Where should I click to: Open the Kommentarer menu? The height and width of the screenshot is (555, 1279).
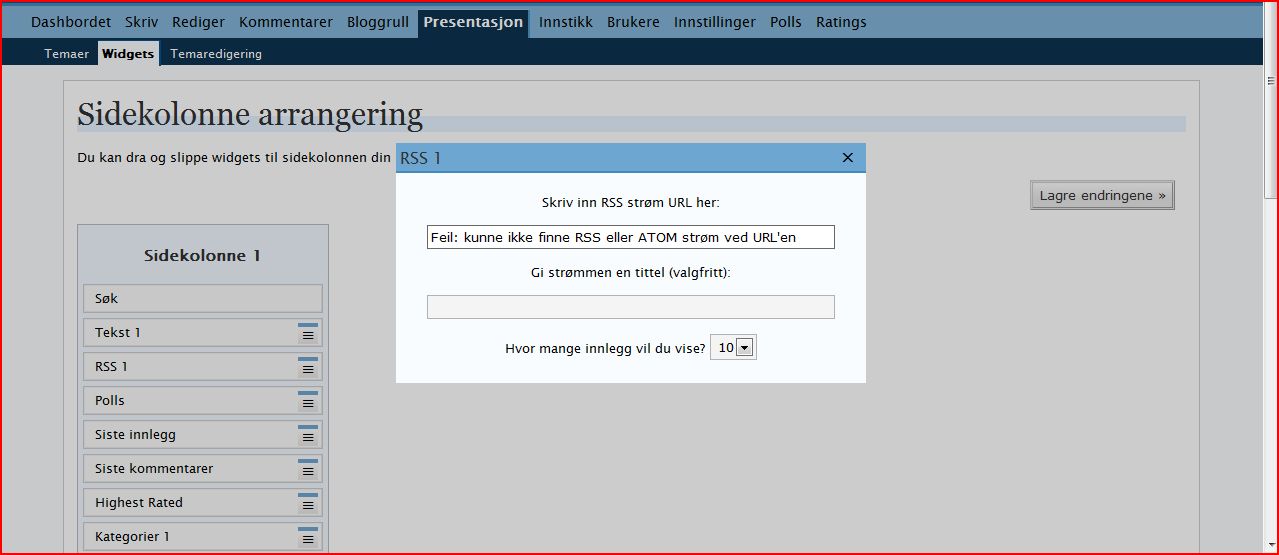click(x=286, y=22)
